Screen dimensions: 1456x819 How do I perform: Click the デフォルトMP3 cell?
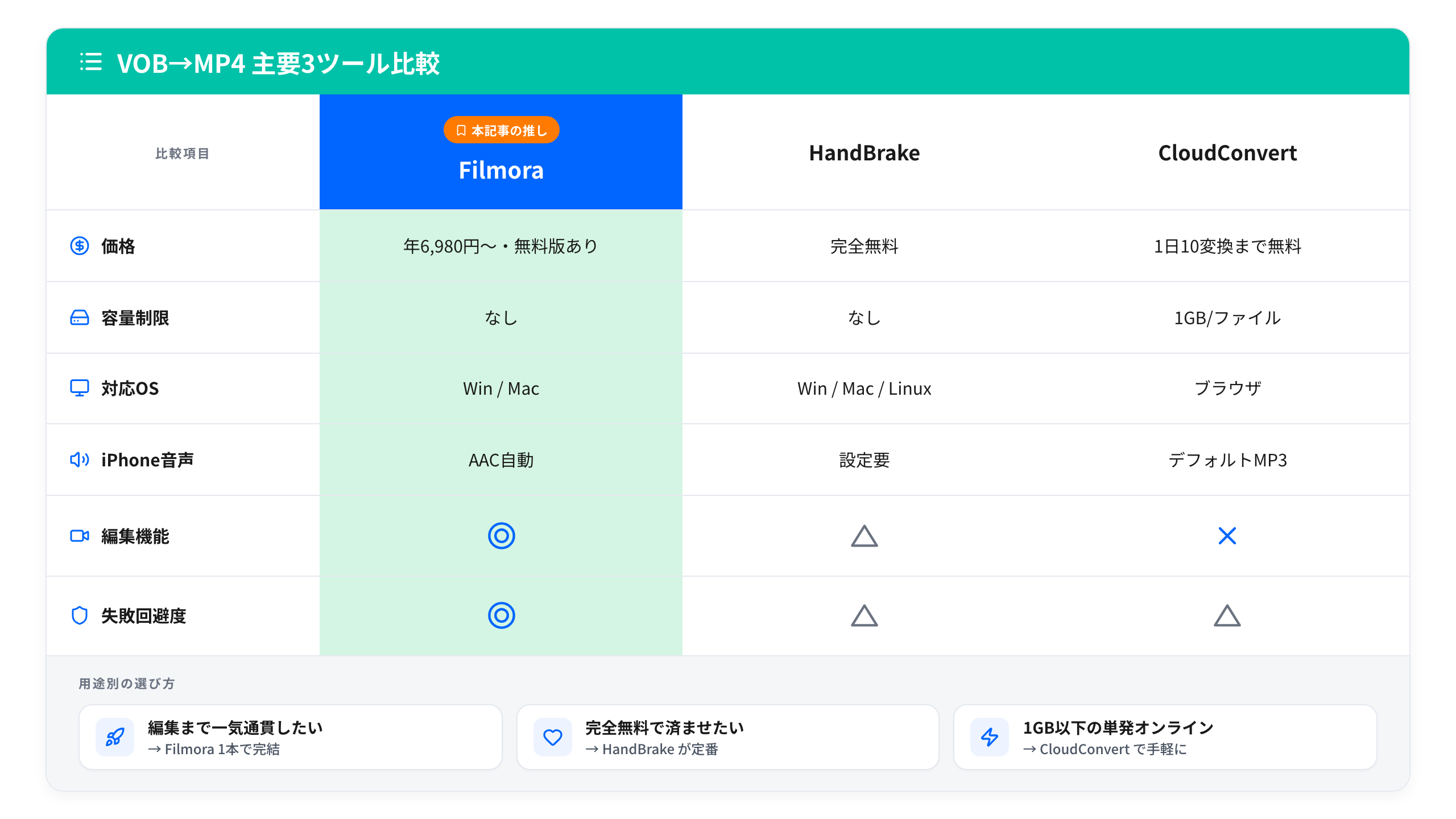pyautogui.click(x=1227, y=460)
